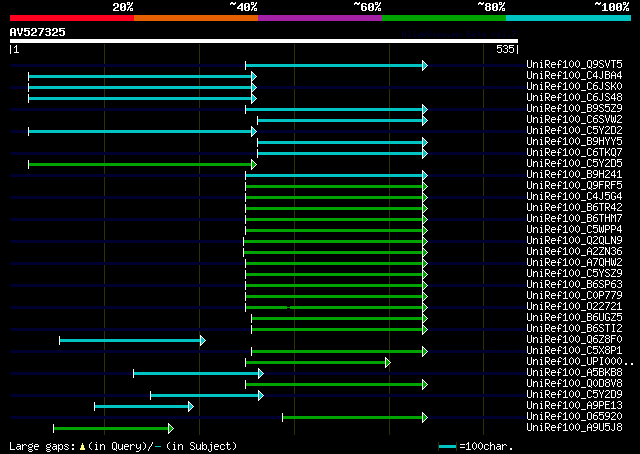Image resolution: width=640 pixels, height=454 pixels.
Task: Open hit UniRef100_C4JBA4
Action: [x=574, y=75]
